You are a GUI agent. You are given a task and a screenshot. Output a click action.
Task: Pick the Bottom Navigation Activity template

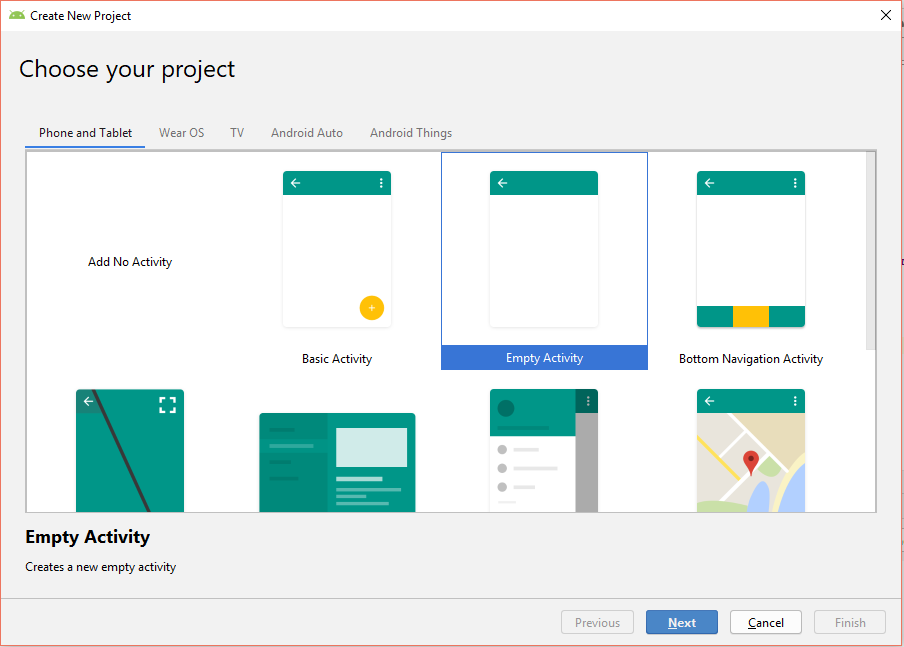tap(751, 250)
